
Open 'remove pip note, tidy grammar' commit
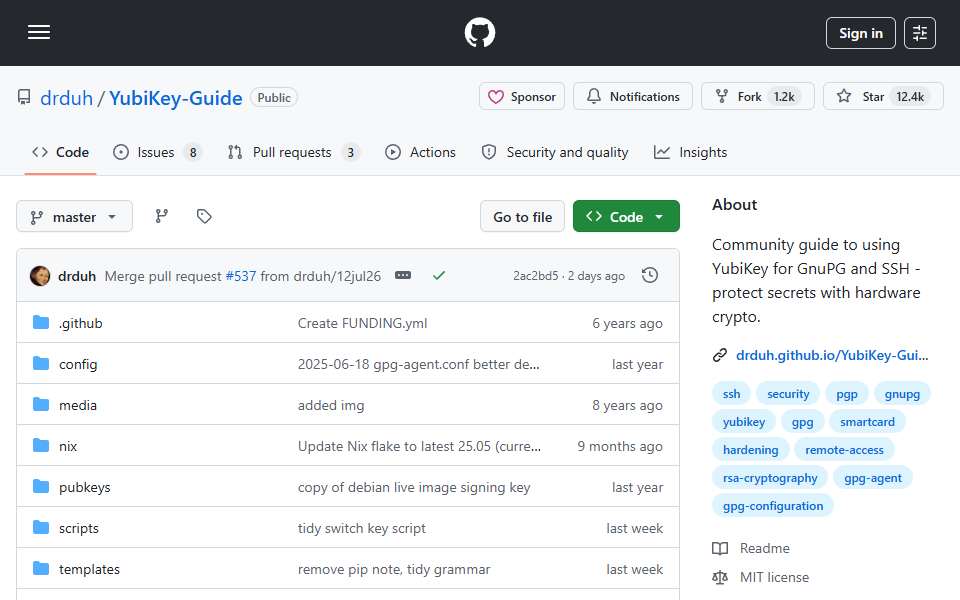(x=394, y=569)
